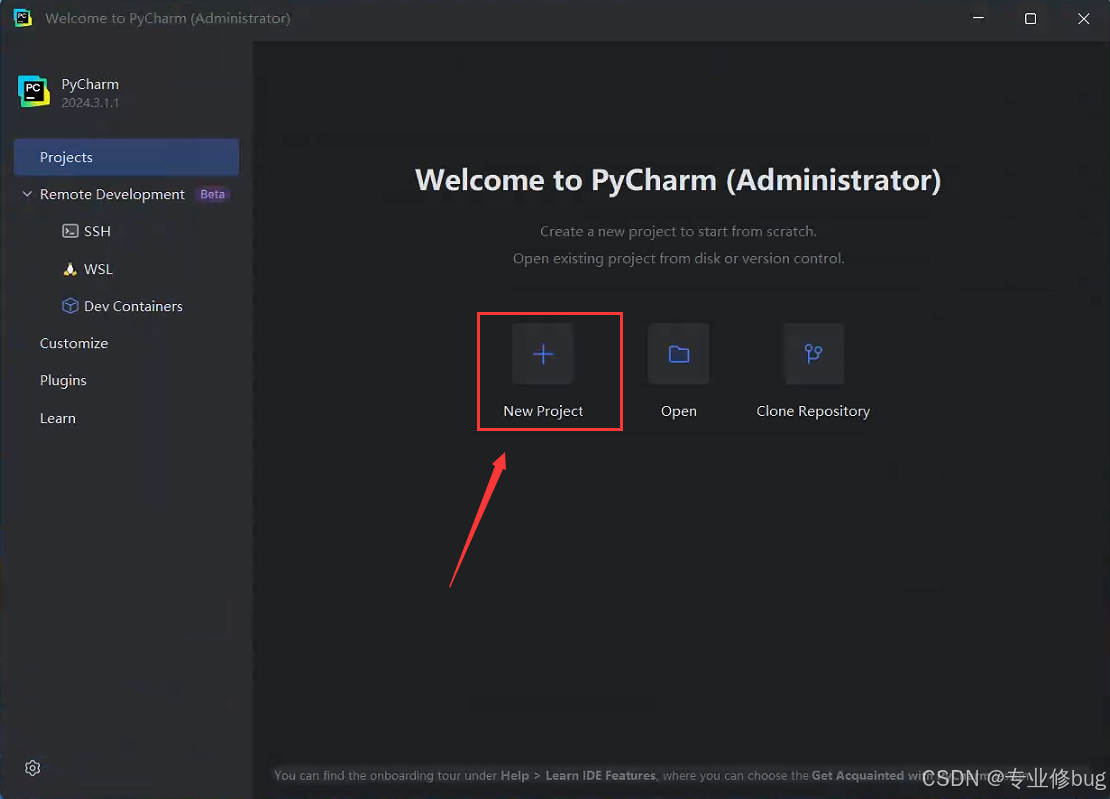Click the Beta badge

tap(212, 195)
